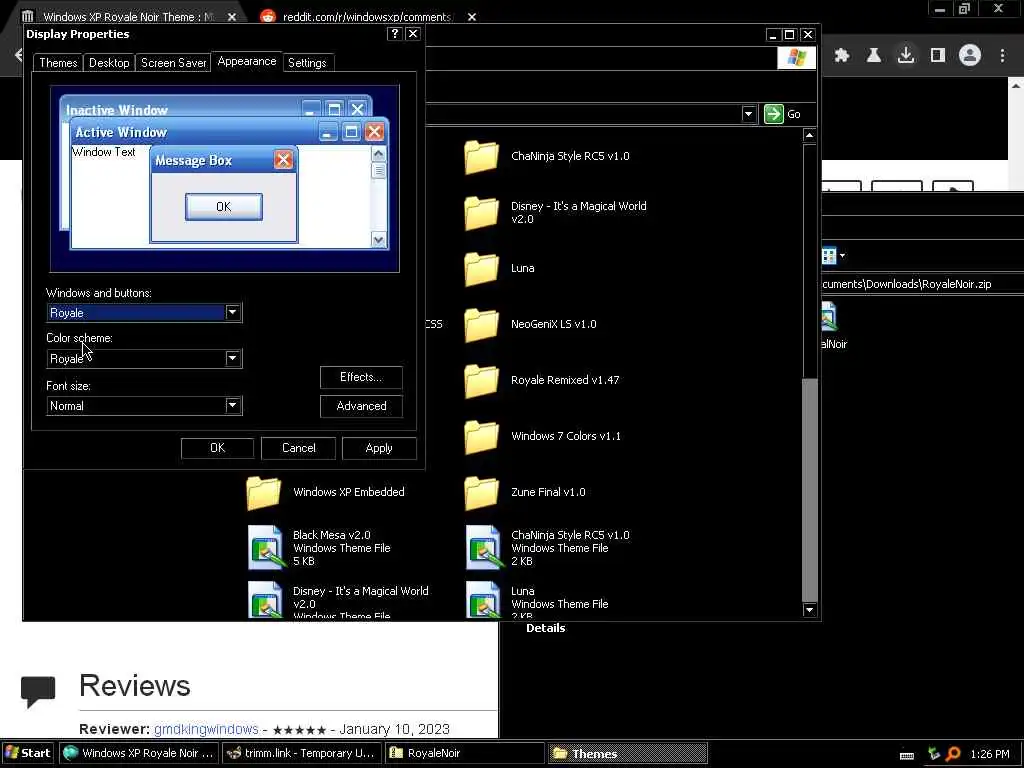Click the Themes folder window scrollbar thumb
The height and width of the screenshot is (768, 1024).
pyautogui.click(x=810, y=488)
